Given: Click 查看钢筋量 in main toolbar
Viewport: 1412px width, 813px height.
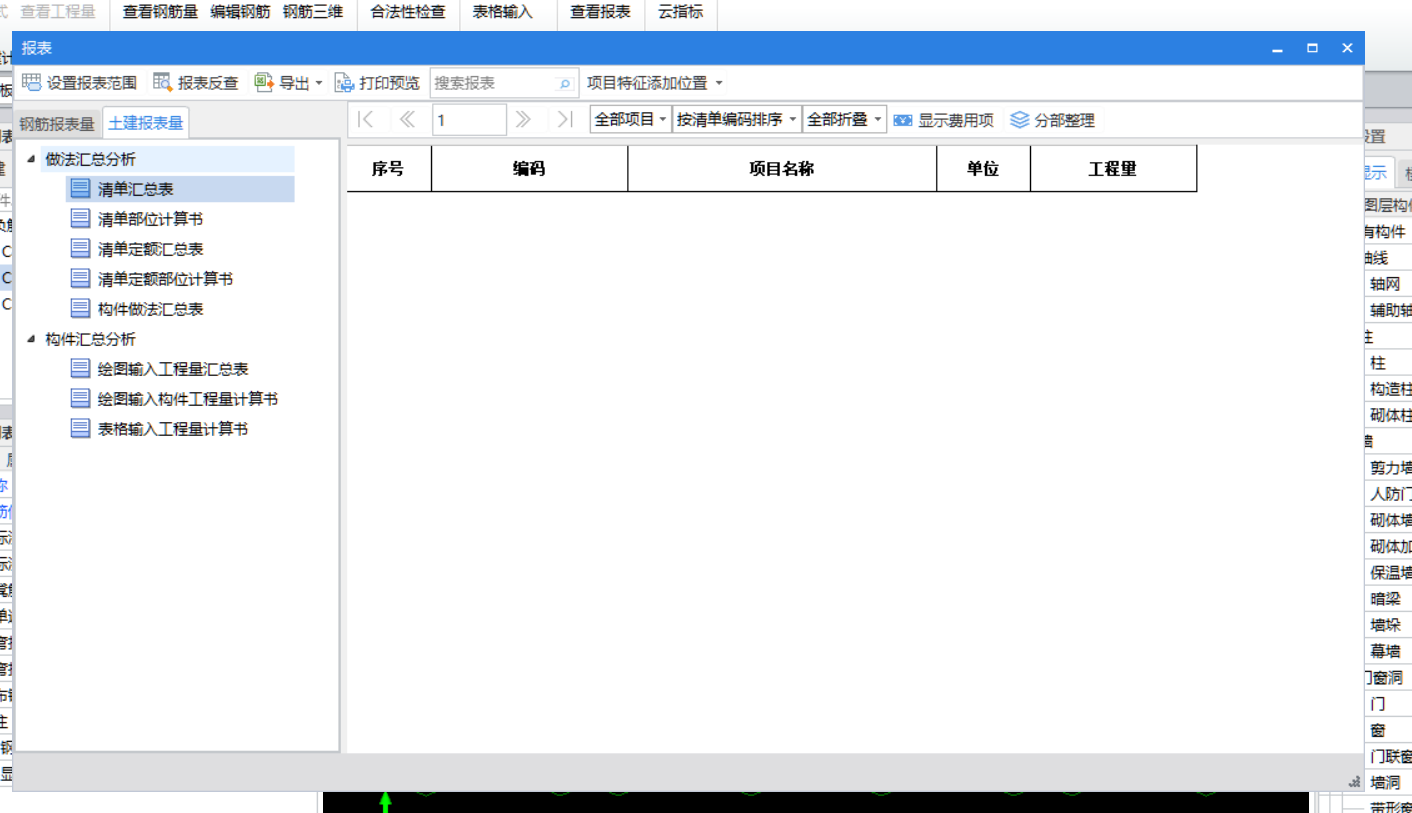Looking at the screenshot, I should (160, 13).
